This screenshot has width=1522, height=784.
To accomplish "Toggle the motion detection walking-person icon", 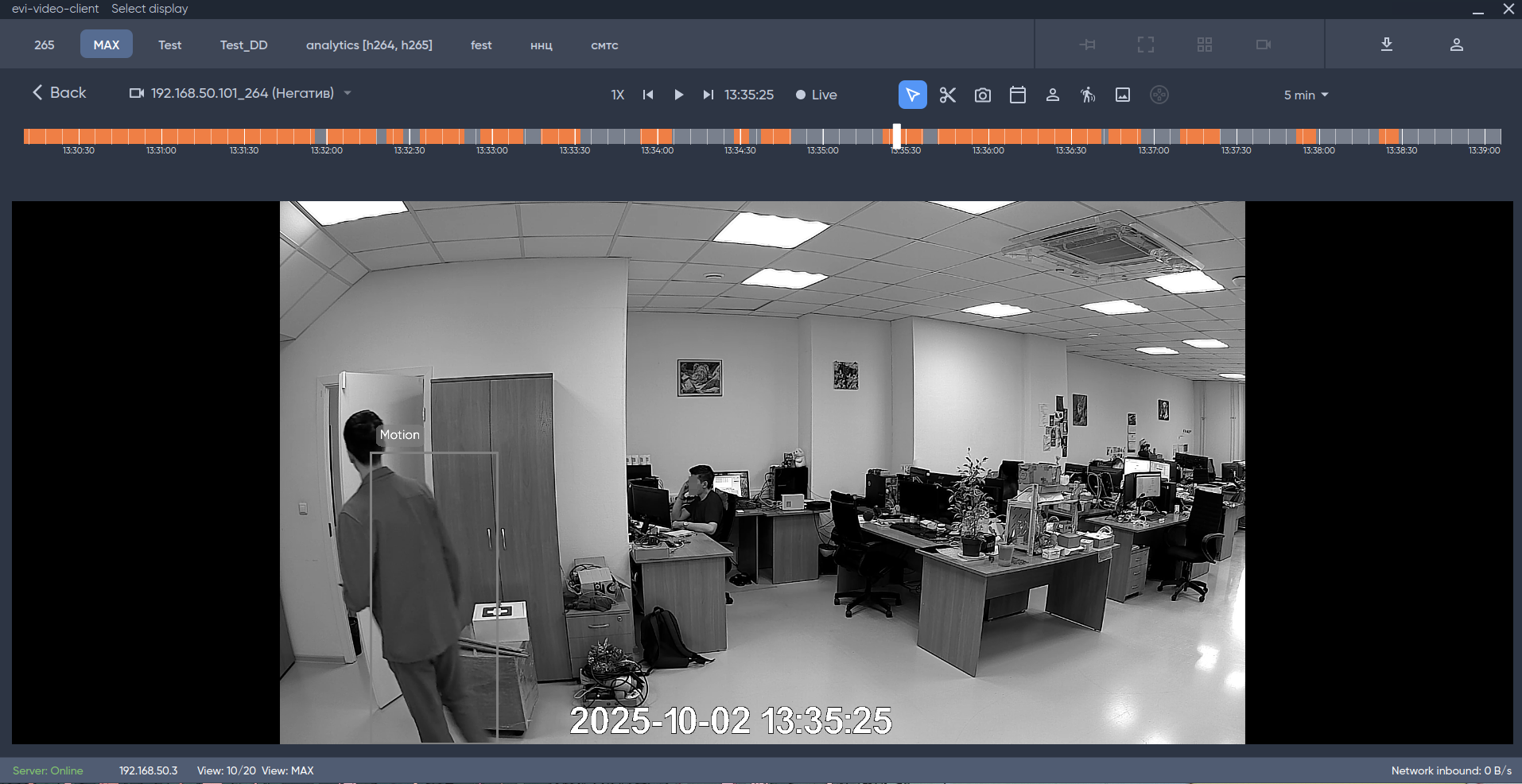I will (x=1087, y=95).
